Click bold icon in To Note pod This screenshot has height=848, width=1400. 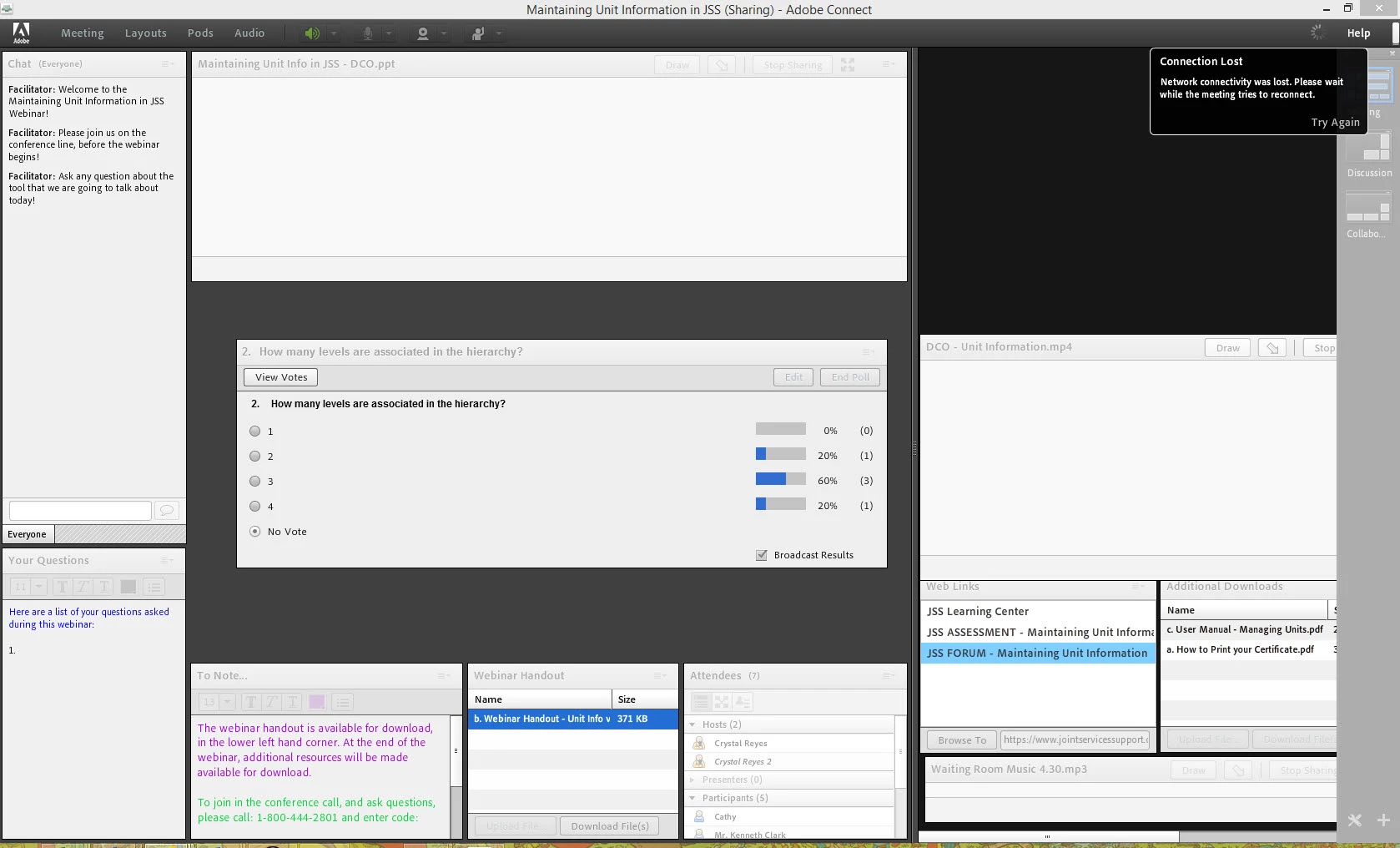[250, 702]
